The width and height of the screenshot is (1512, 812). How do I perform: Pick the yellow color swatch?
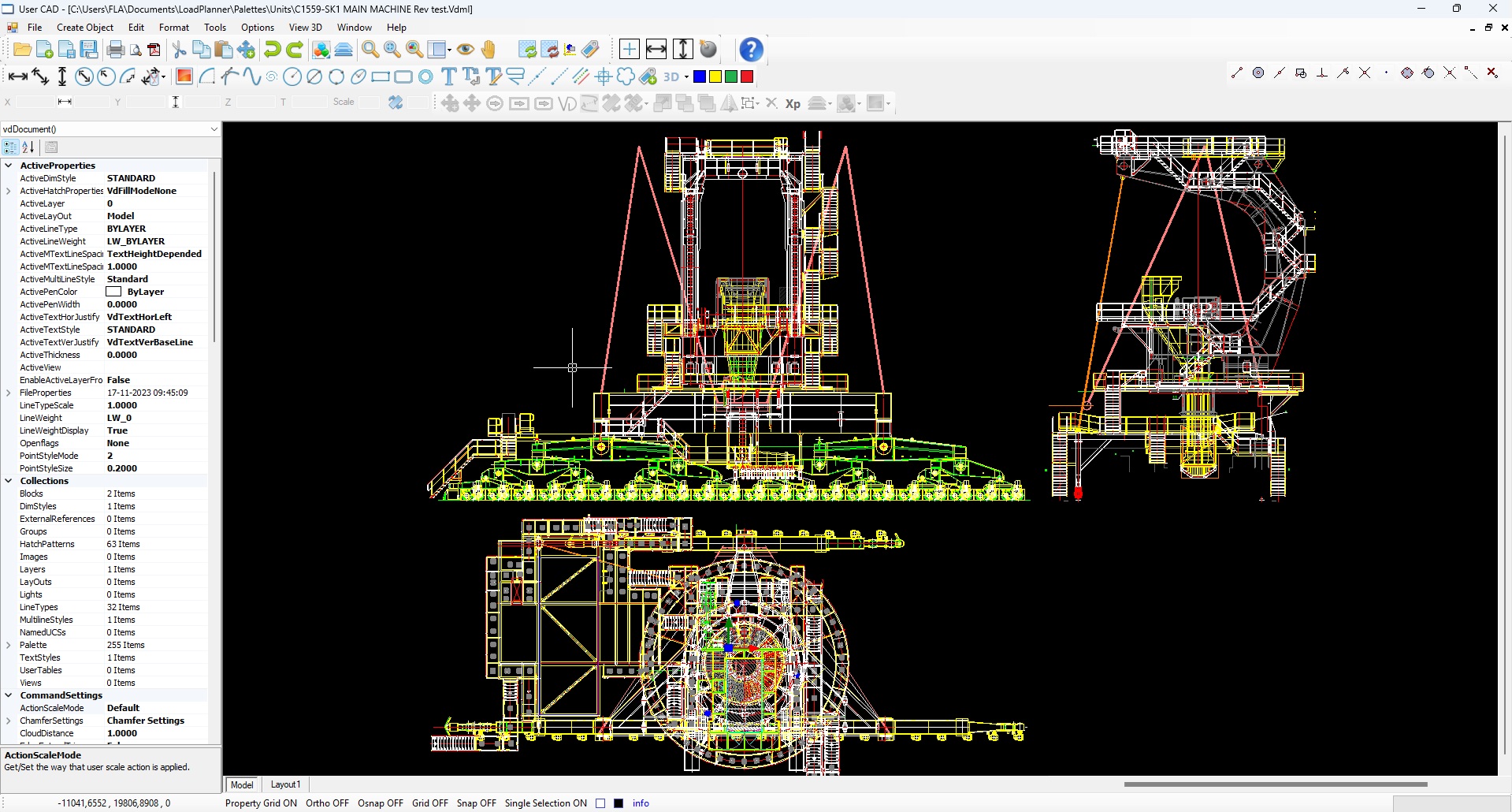pos(715,76)
